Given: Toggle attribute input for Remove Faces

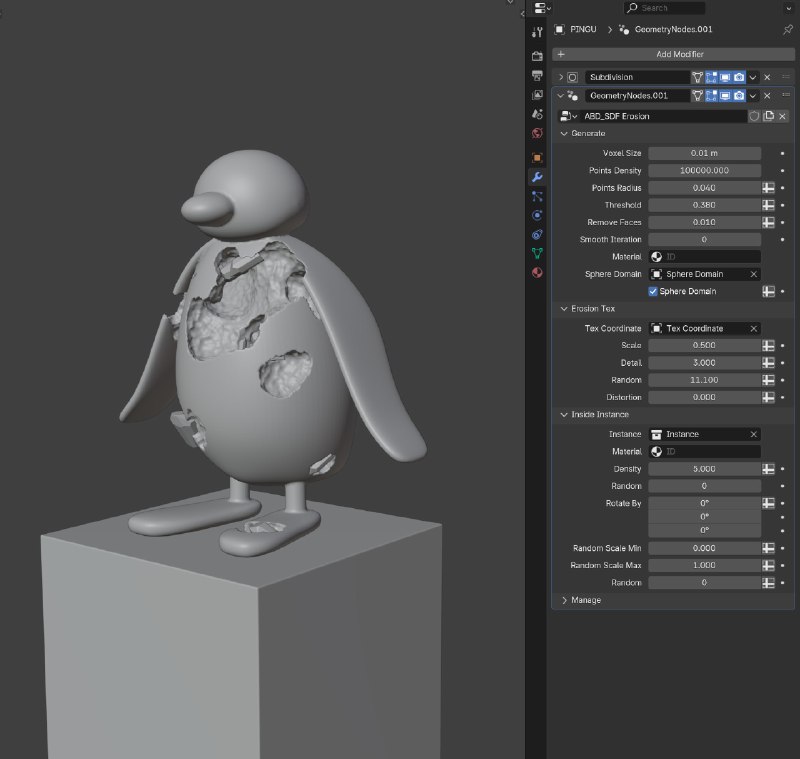Looking at the screenshot, I should pyautogui.click(x=768, y=222).
